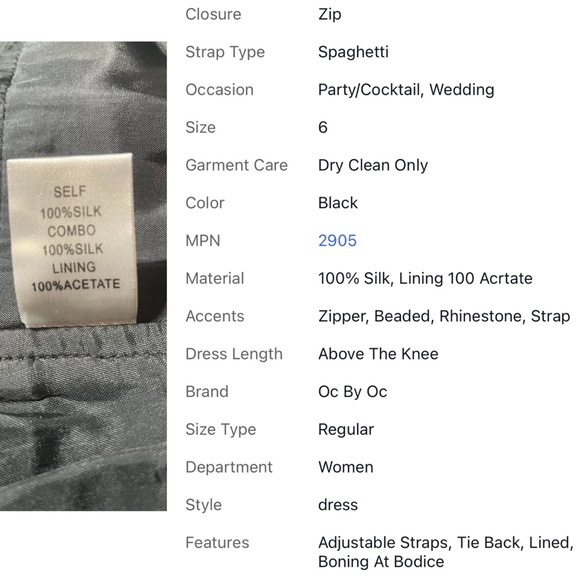This screenshot has height=580, width=580.
Task: Click the Adjustable Straps features text
Action: click(x=383, y=543)
